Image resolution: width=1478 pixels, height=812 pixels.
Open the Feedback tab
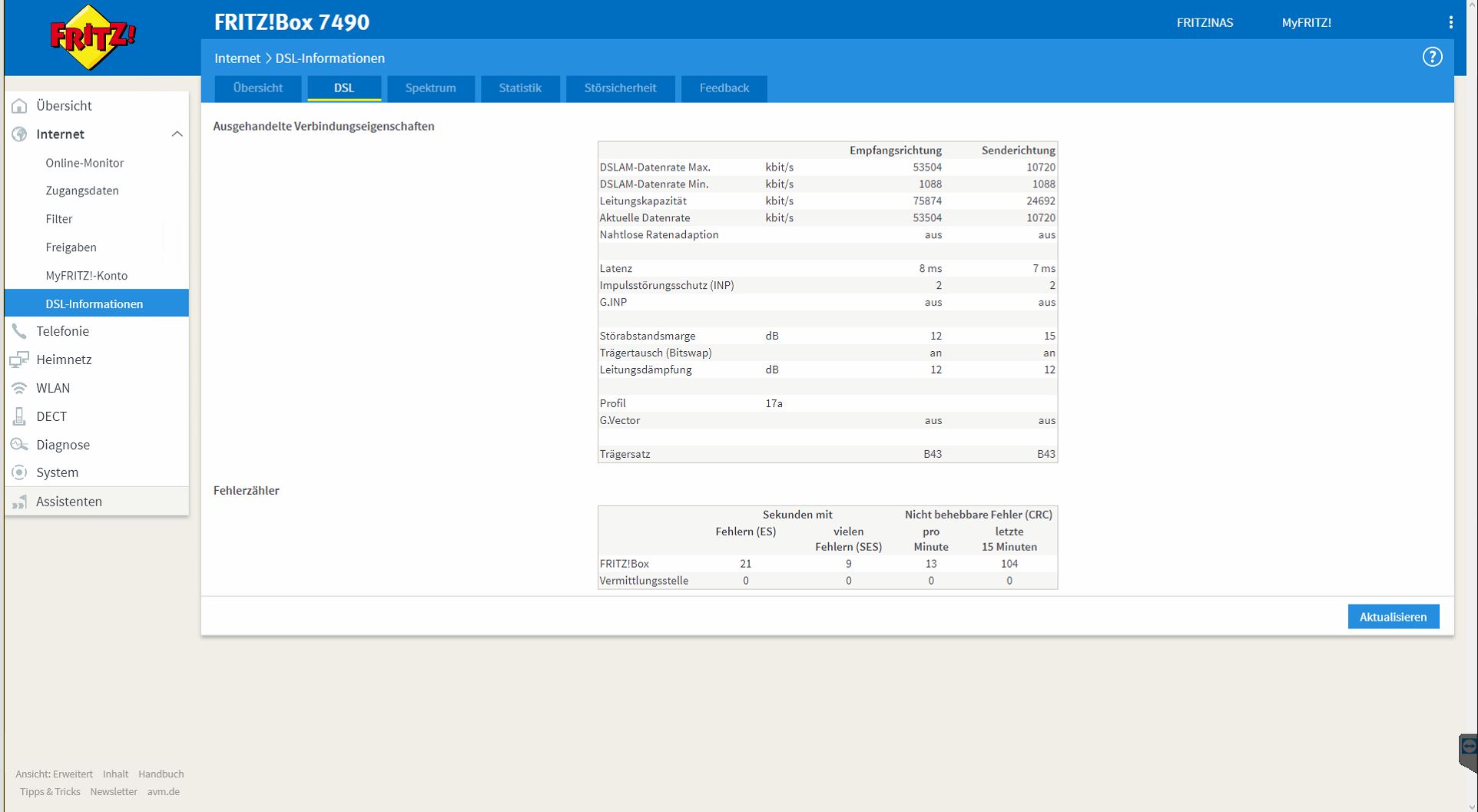724,88
